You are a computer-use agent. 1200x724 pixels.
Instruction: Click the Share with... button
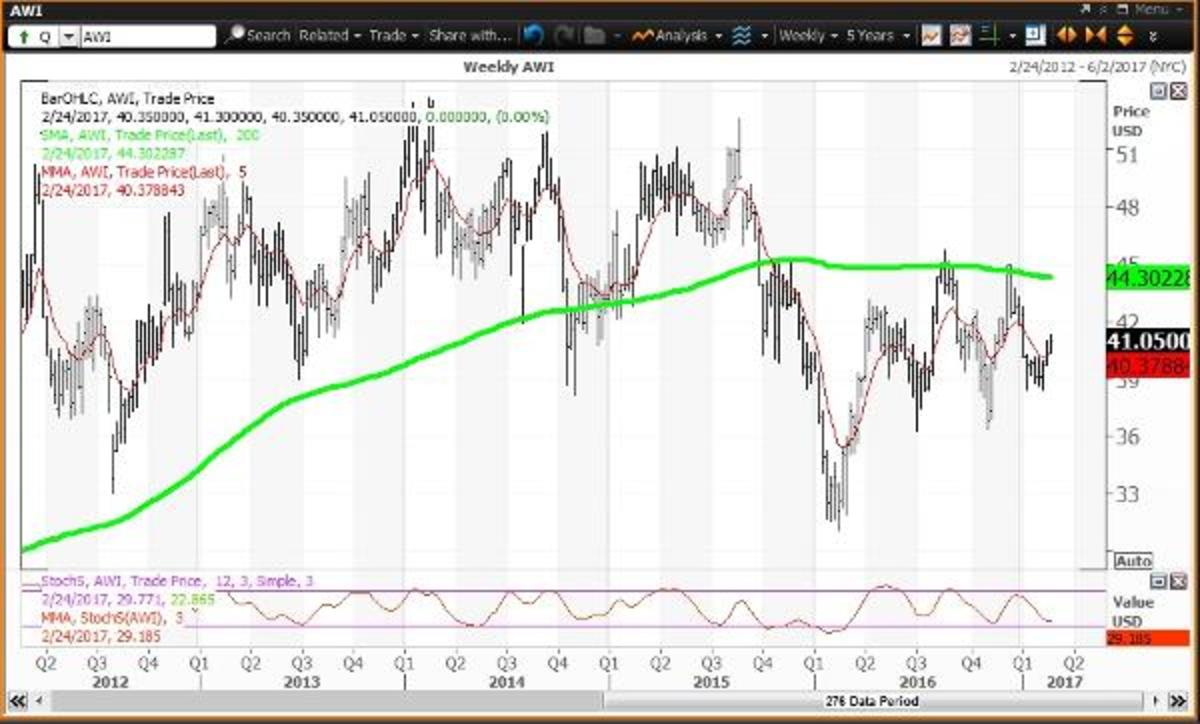pos(469,36)
